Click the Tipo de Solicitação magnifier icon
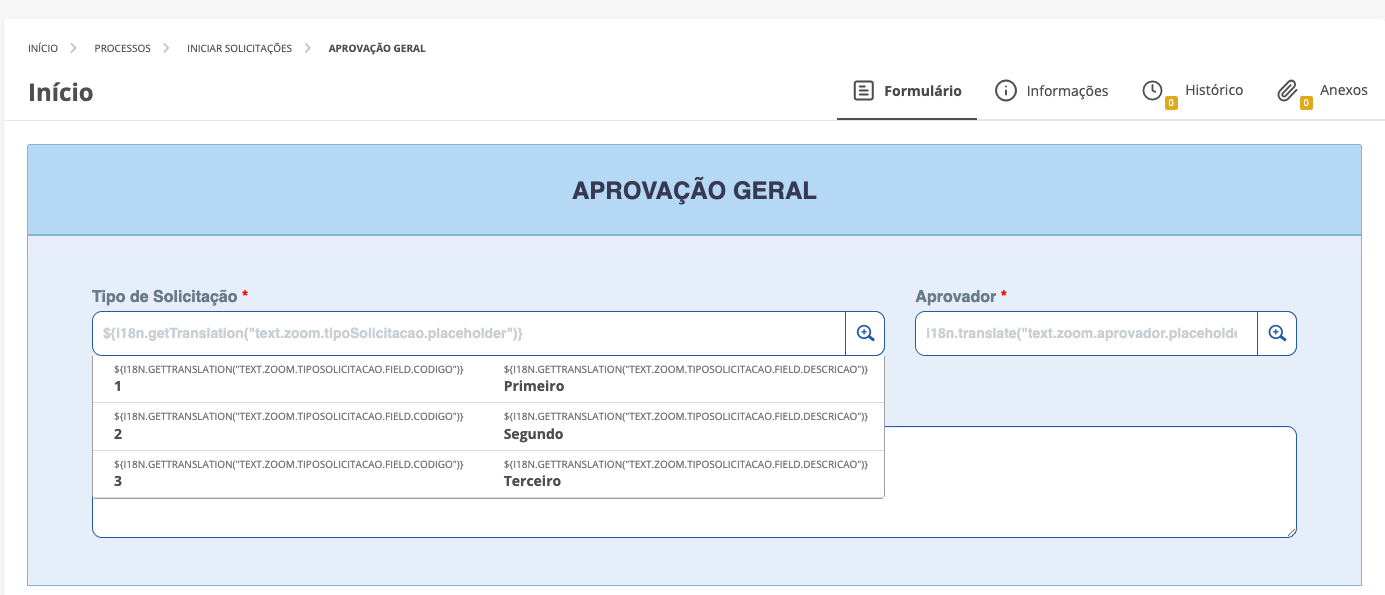This screenshot has height=595, width=1385. [865, 333]
